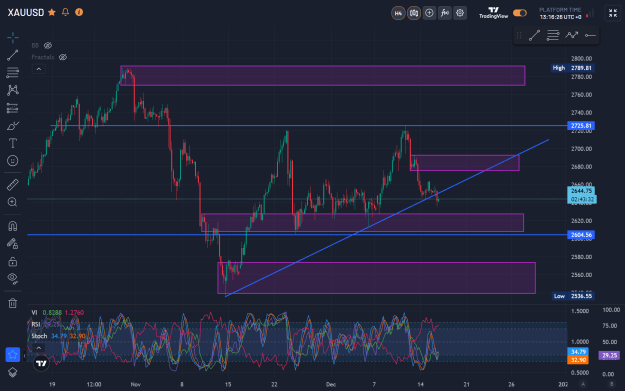Viewport: 625px width, 391px height.
Task: Click the Low 2536.55 price label
Action: [x=574, y=296]
